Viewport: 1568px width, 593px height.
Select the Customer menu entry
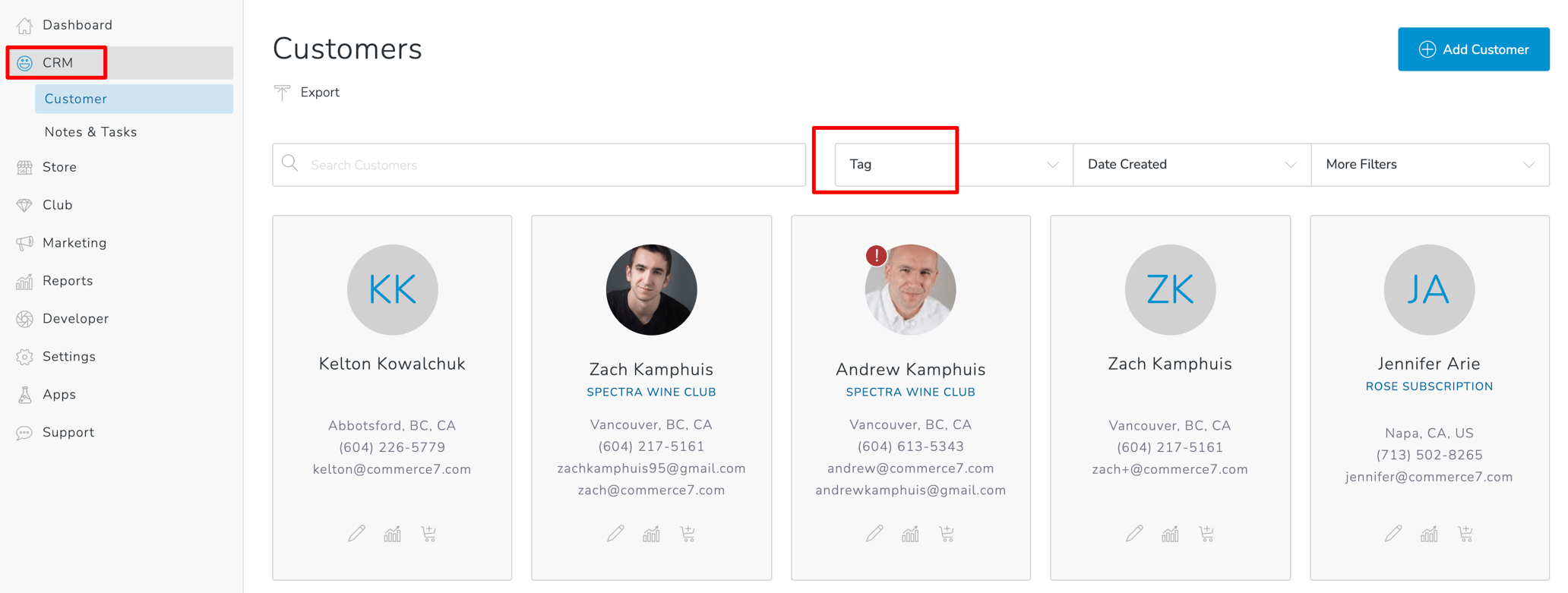pyautogui.click(x=75, y=99)
